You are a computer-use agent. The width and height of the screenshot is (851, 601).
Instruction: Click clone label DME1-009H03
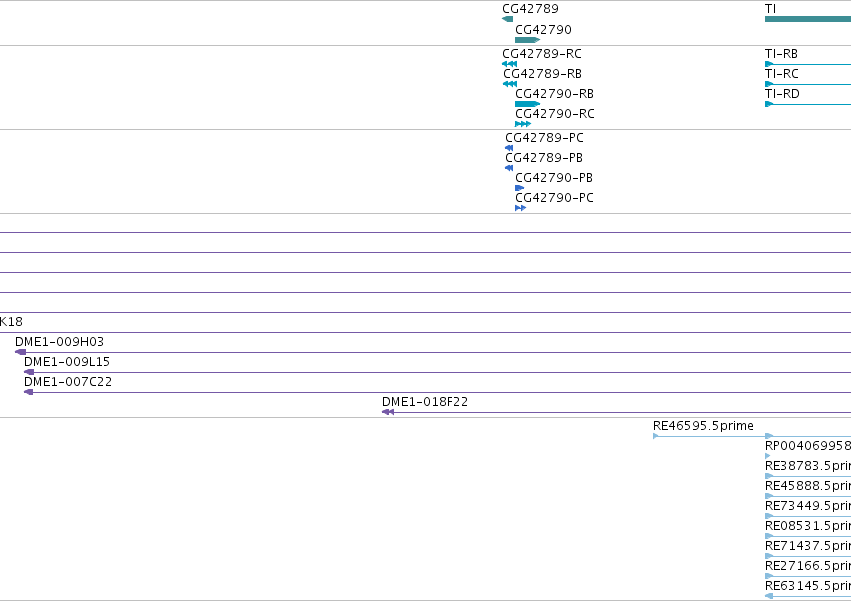point(59,342)
